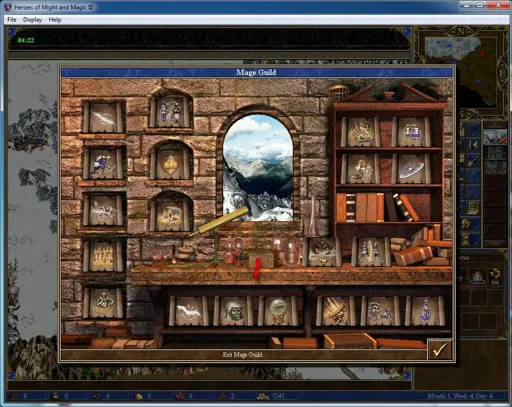512x407 pixels.
Task: View the golden claw scroll on bookshelf top shelf
Action: click(x=360, y=132)
